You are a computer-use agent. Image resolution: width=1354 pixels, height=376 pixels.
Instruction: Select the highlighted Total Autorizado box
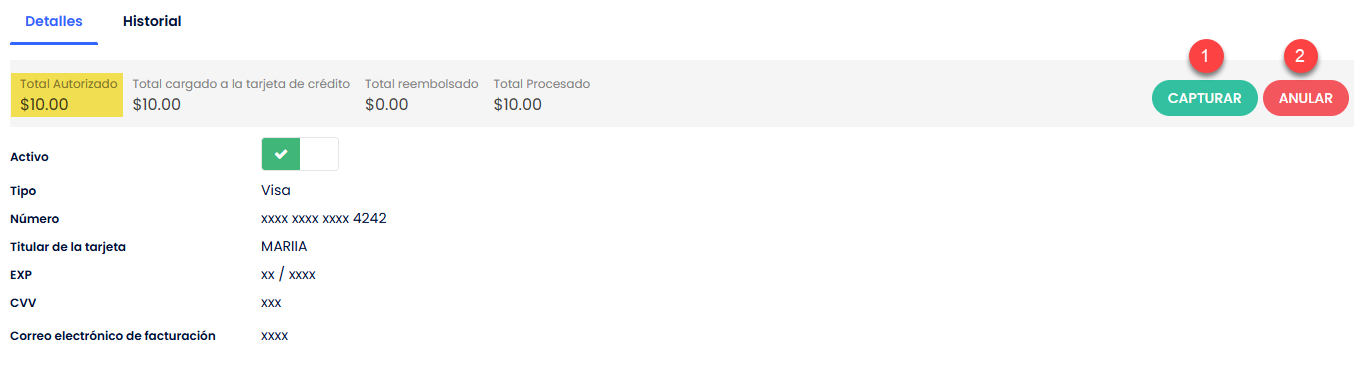[68, 94]
